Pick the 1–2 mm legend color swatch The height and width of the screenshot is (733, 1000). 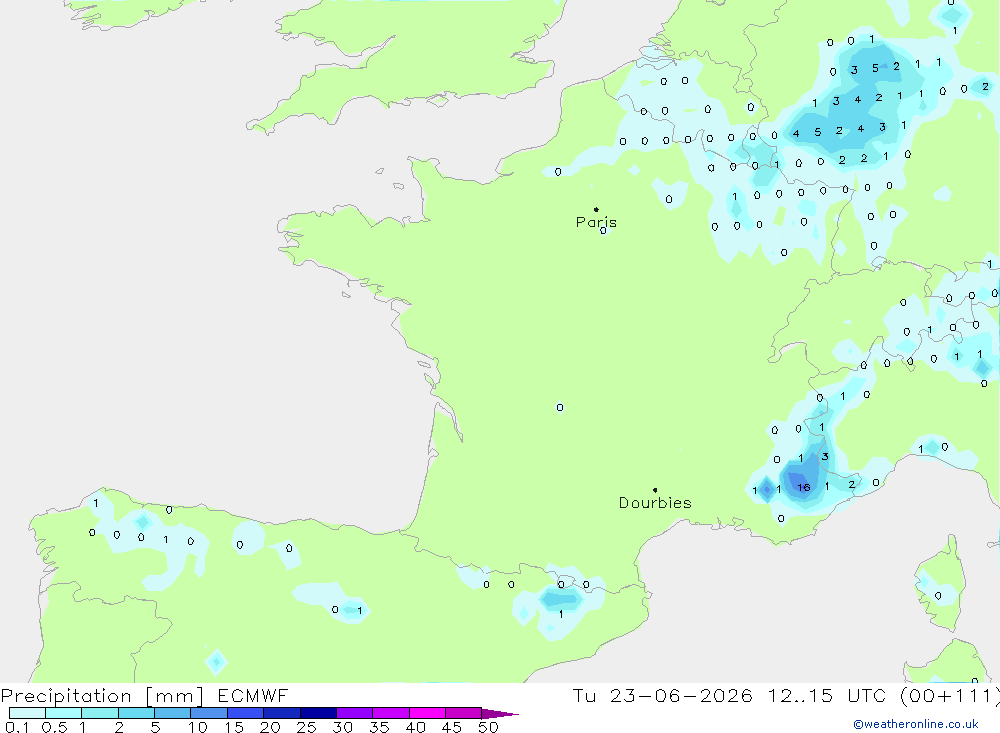(x=100, y=713)
